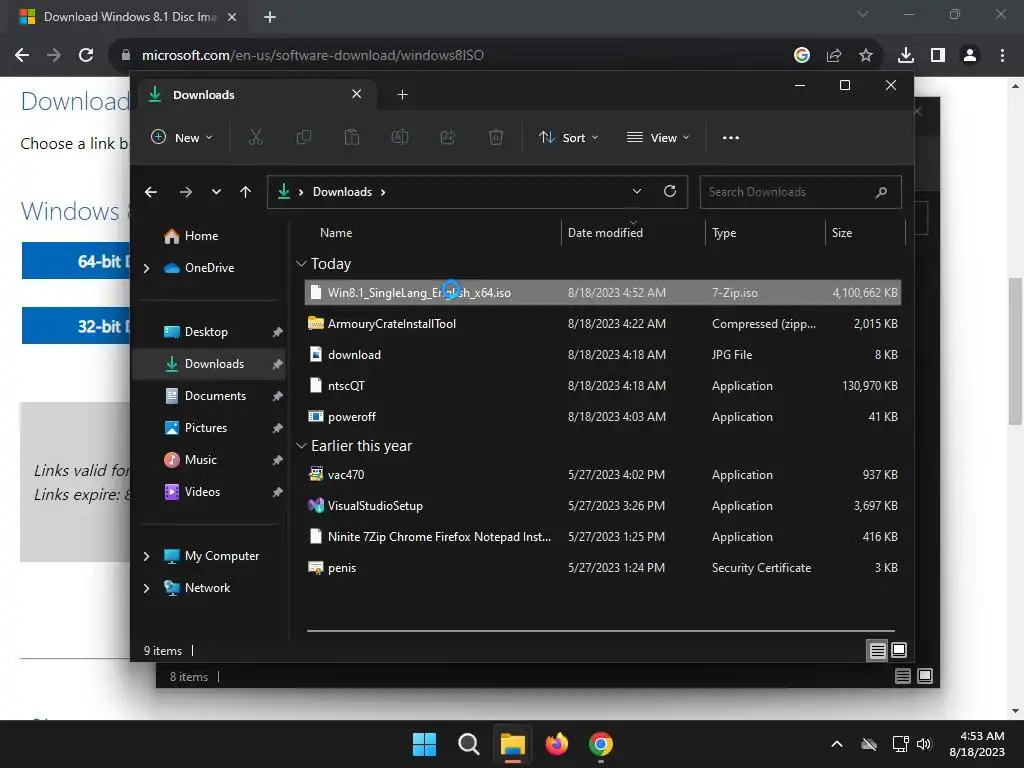Click the Name column header
The width and height of the screenshot is (1024, 768).
tap(336, 232)
